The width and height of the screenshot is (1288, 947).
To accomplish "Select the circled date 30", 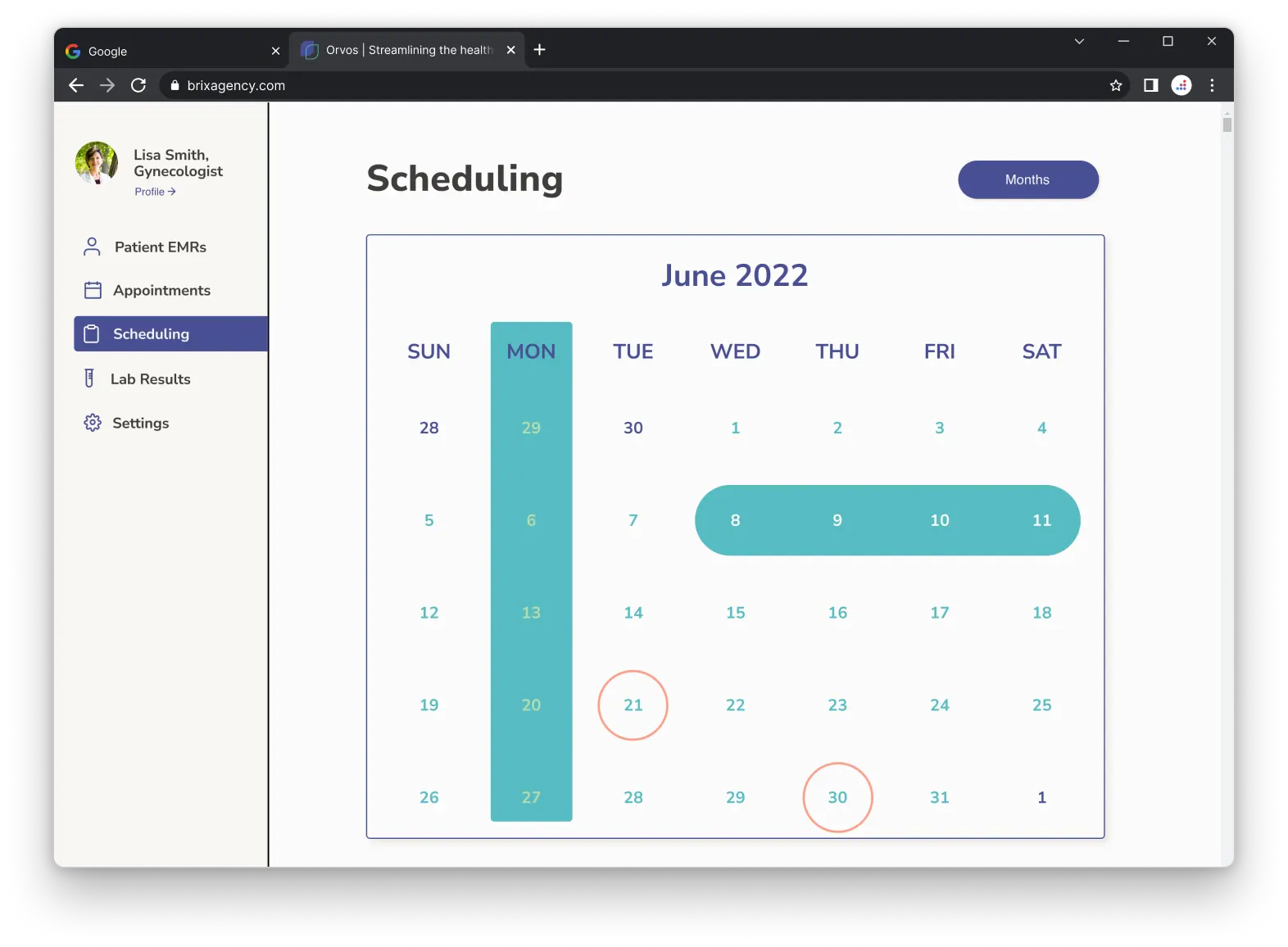I will [x=837, y=798].
